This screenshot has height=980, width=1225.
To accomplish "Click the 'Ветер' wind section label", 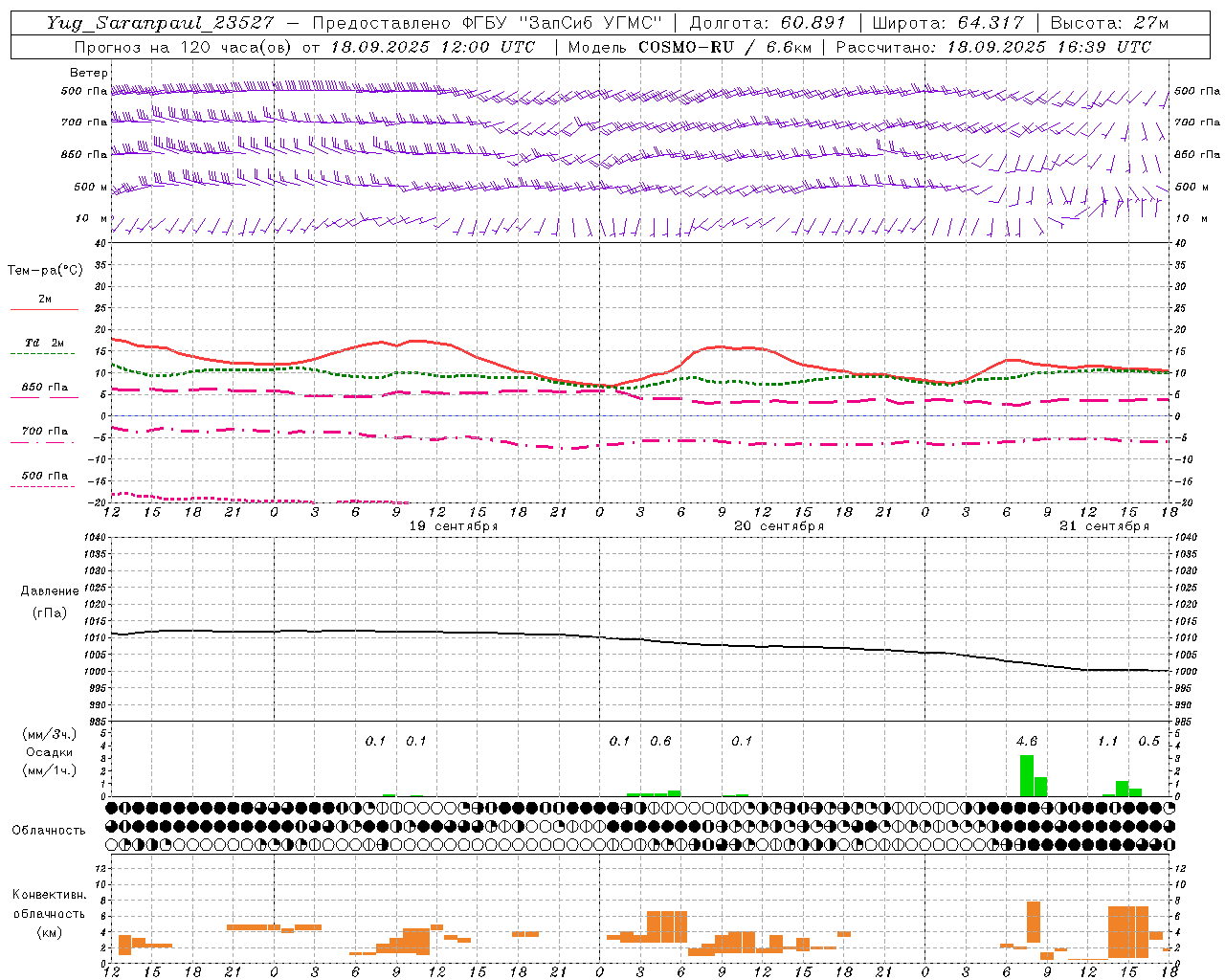I will 89,73.
